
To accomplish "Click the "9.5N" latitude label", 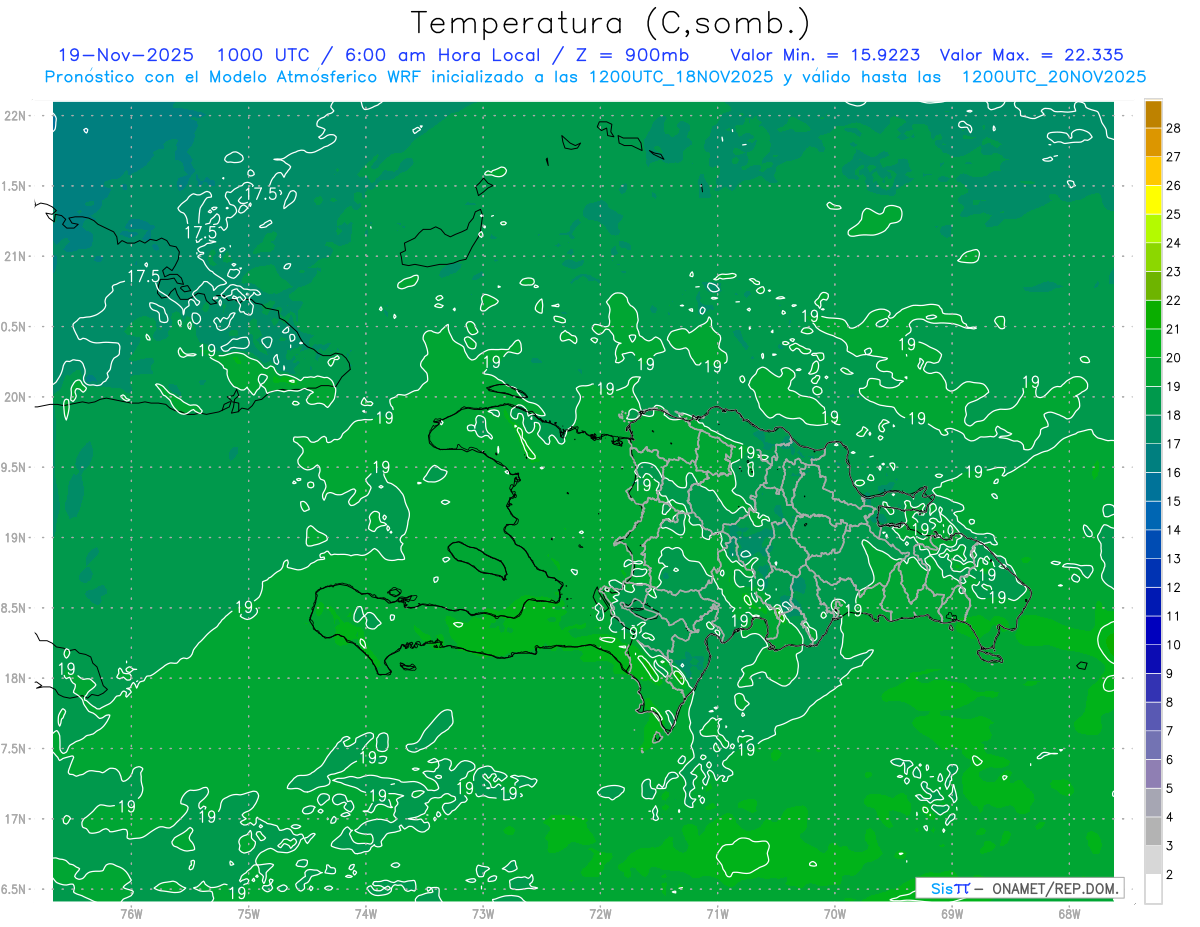I will click(x=13, y=467).
